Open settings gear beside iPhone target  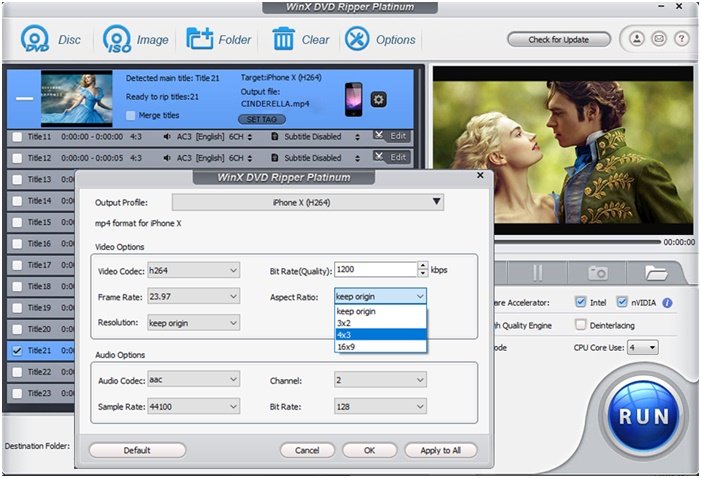click(378, 99)
